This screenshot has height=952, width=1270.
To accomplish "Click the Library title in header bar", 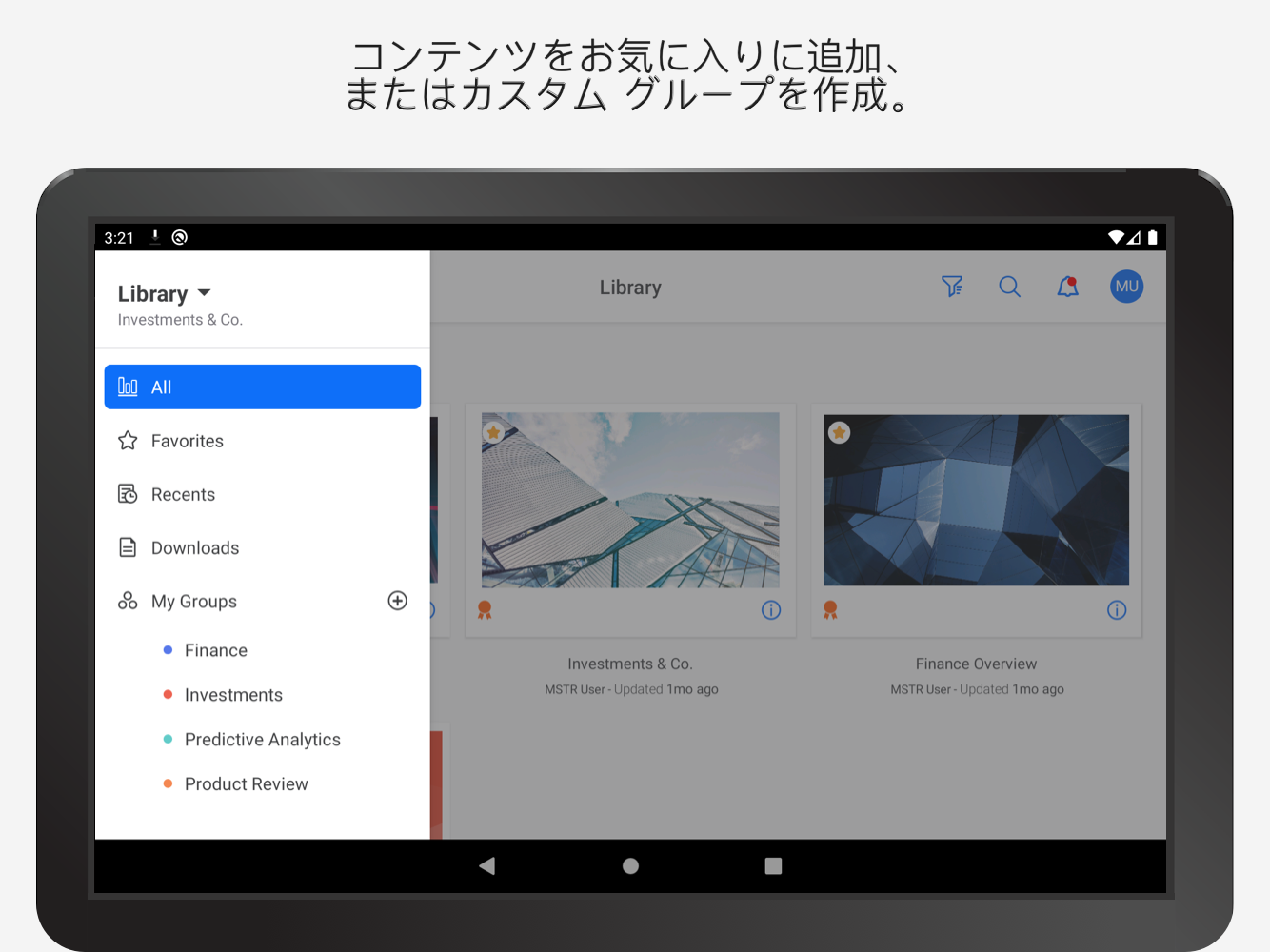I will [630, 288].
